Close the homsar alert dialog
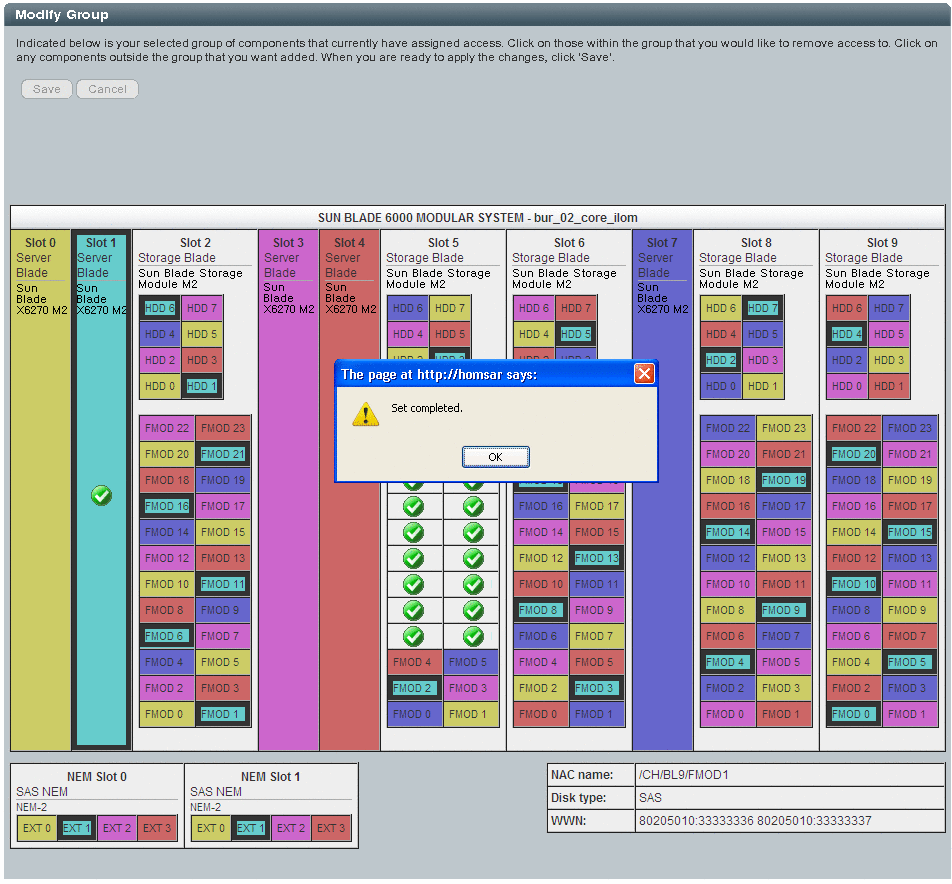Image resolution: width=952 pixels, height=884 pixels. 644,373
